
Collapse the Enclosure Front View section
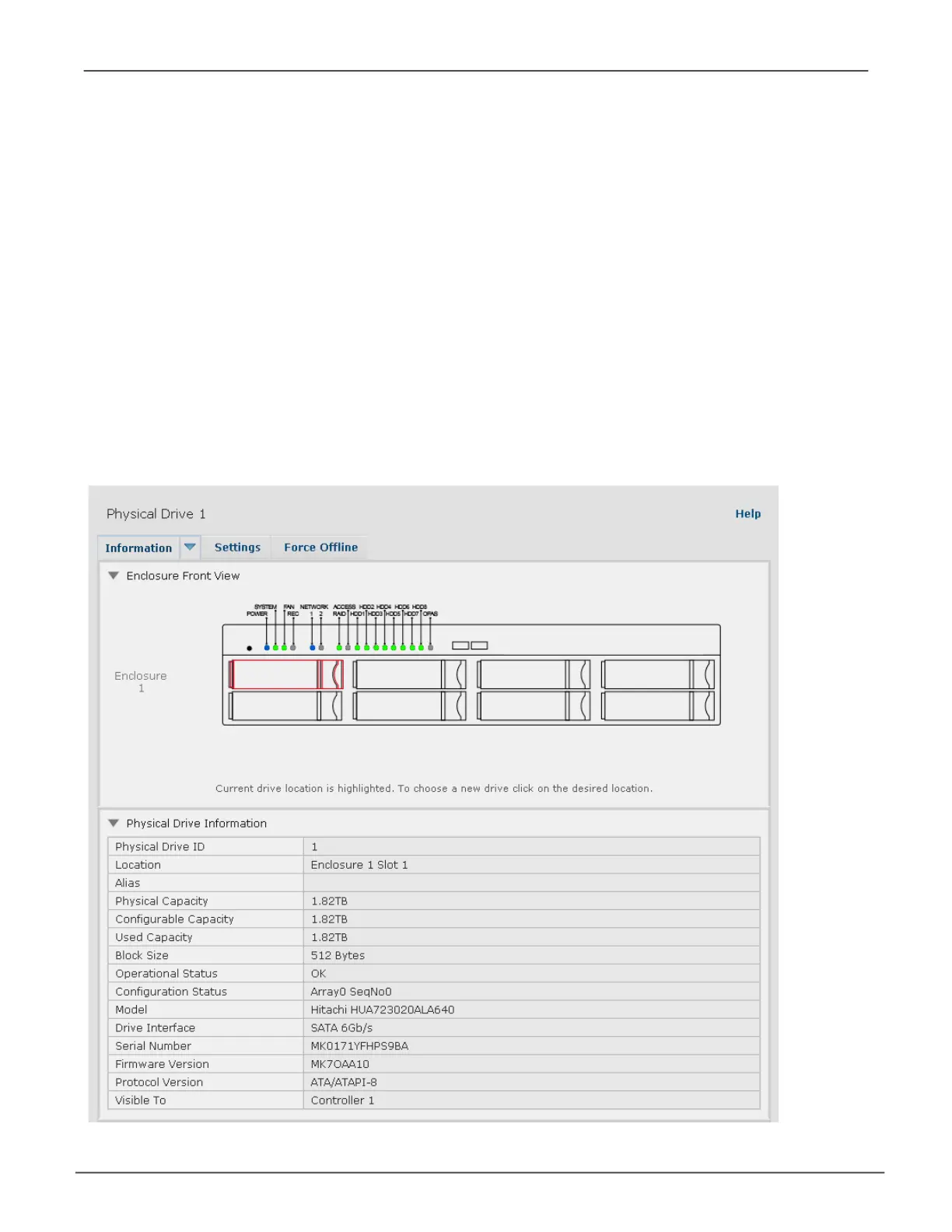(114, 576)
